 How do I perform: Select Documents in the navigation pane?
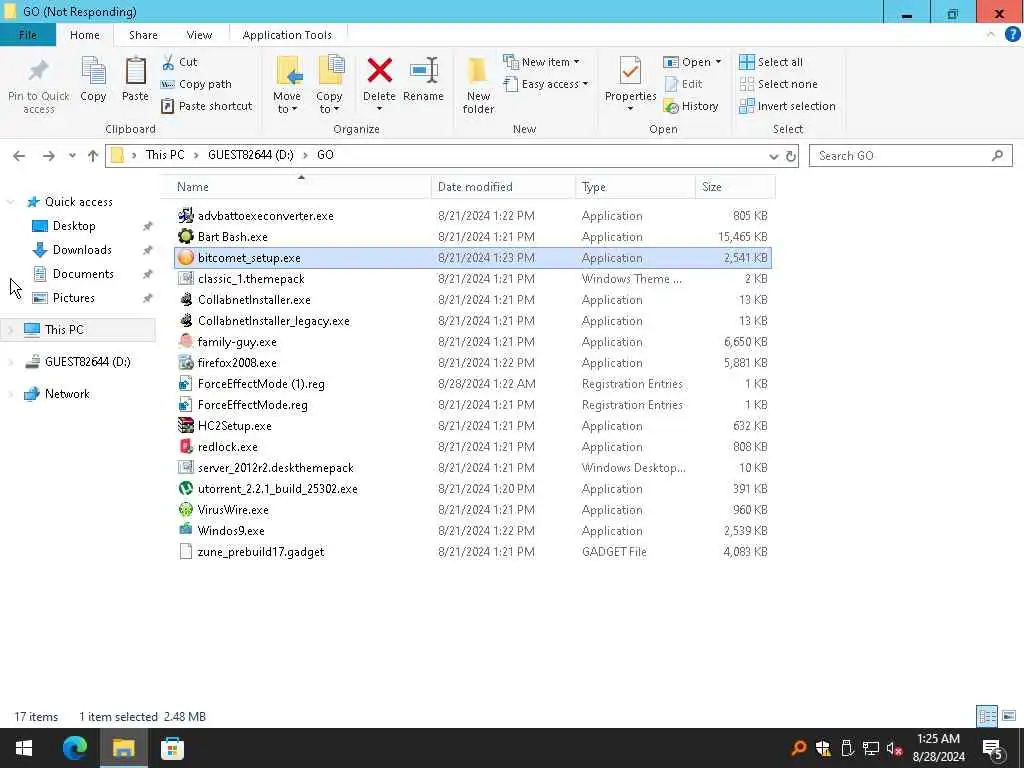point(83,274)
